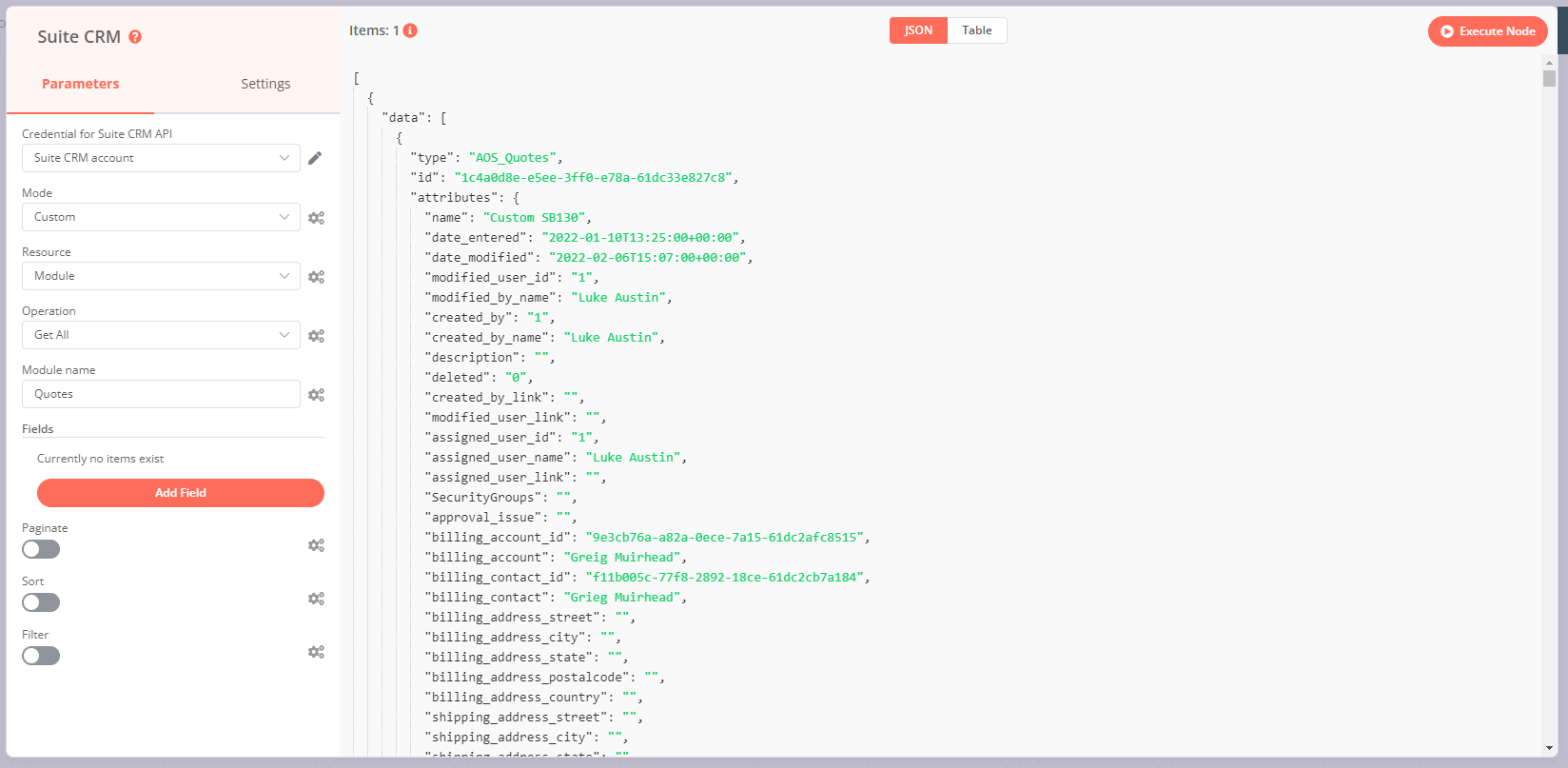Click the id value "1c4a0d8e-e5ee-3ff0-e78a-61dc33e827c8"
Screen dimensions: 1568x768
593,178
